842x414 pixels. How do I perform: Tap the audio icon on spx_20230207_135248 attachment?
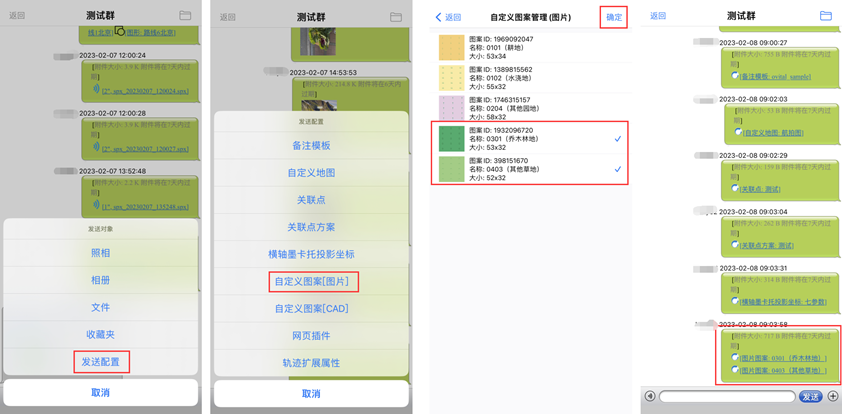96,205
